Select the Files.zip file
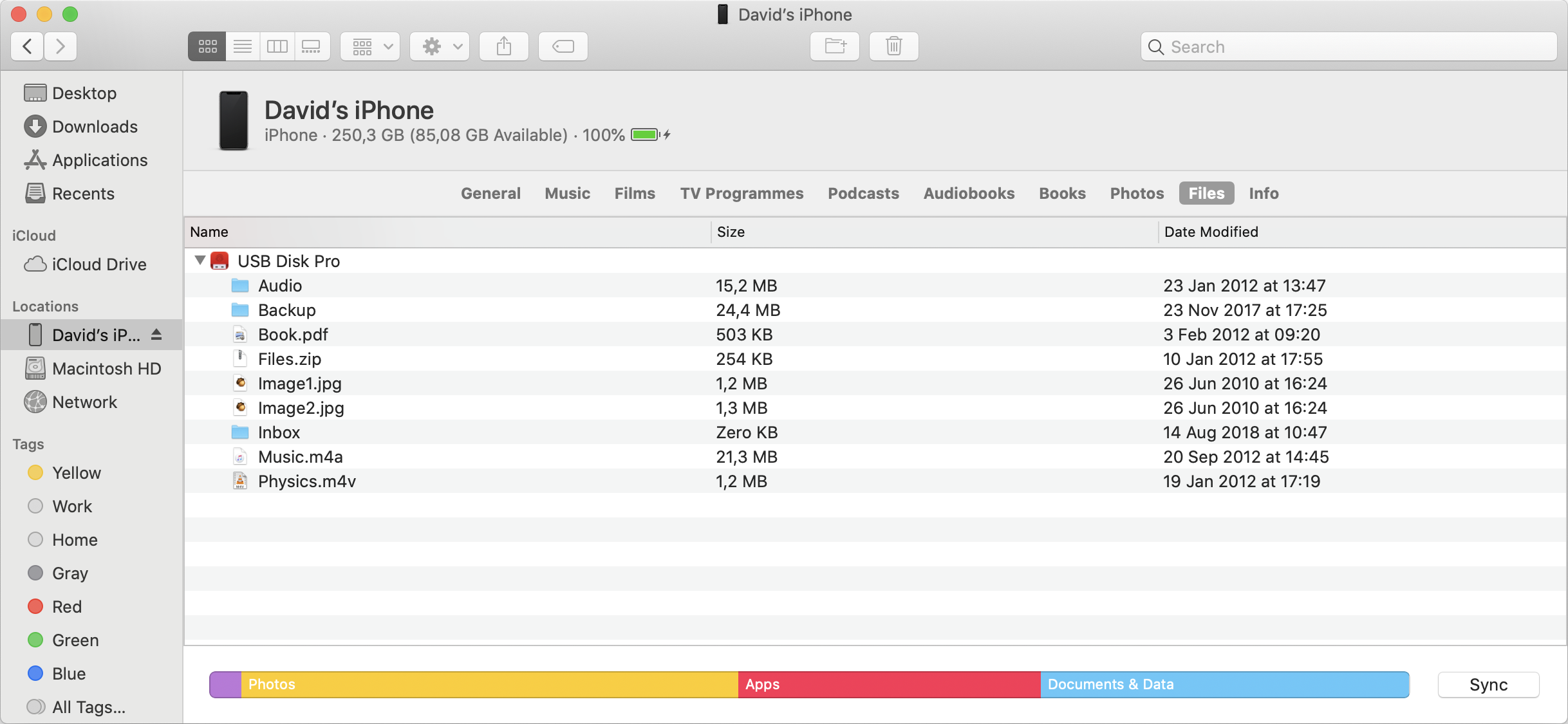1568x724 pixels. coord(875,359)
